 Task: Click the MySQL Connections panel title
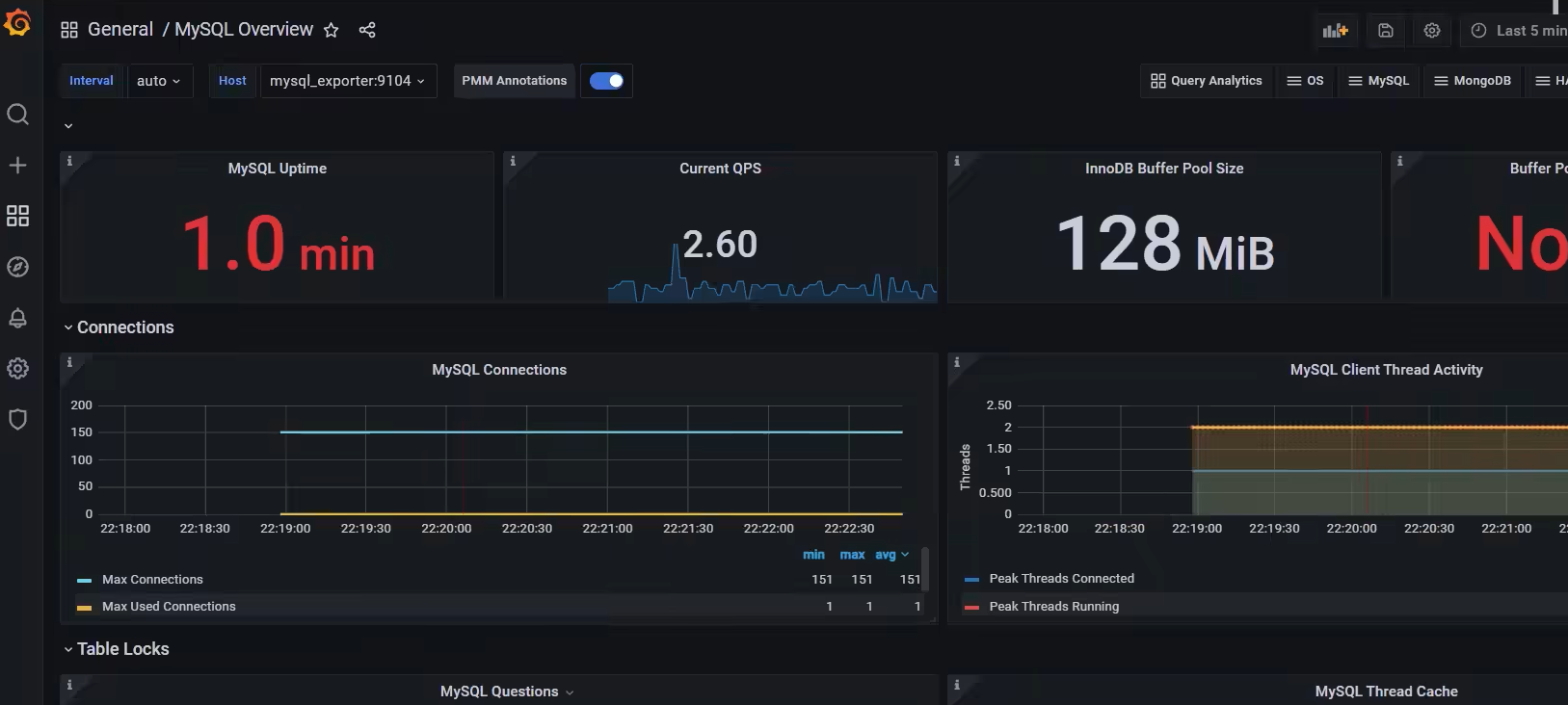click(x=499, y=370)
